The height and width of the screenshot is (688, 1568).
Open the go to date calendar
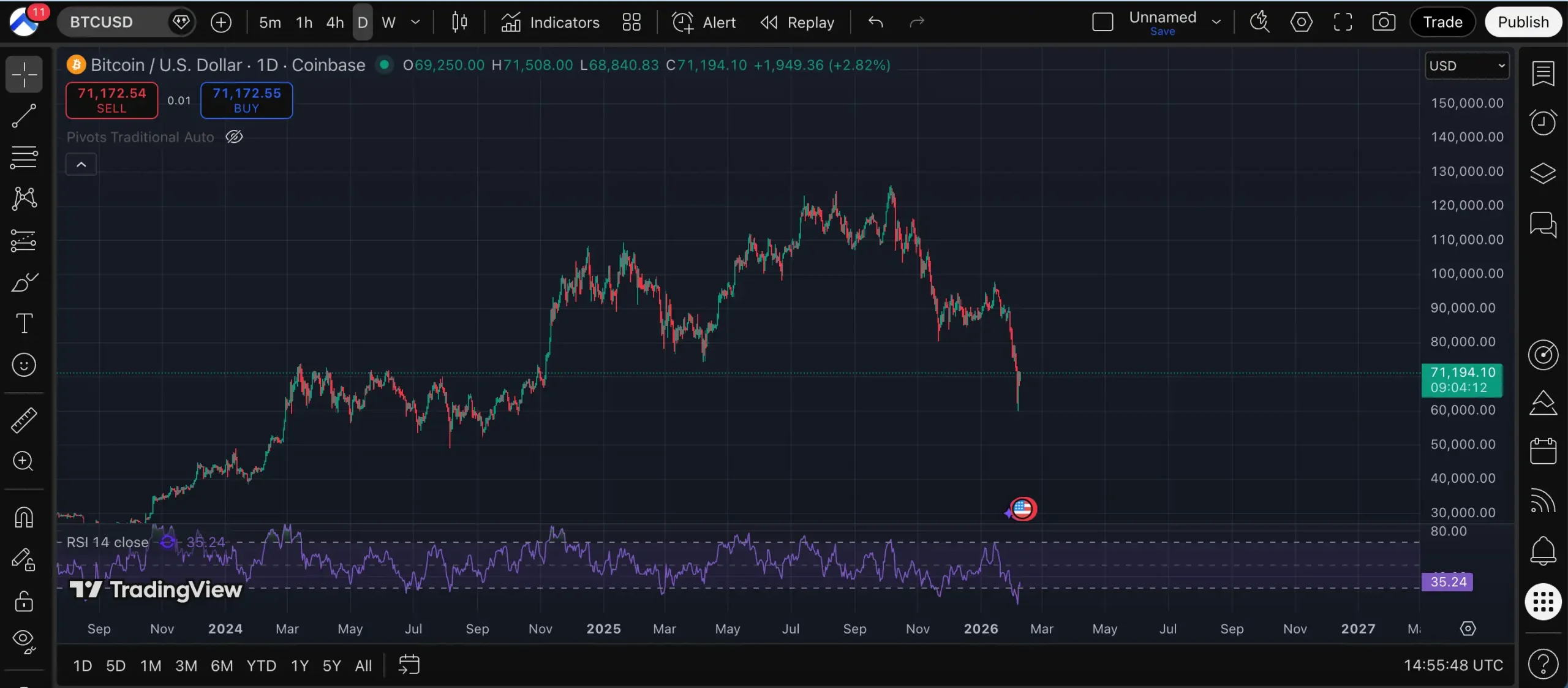(x=409, y=665)
